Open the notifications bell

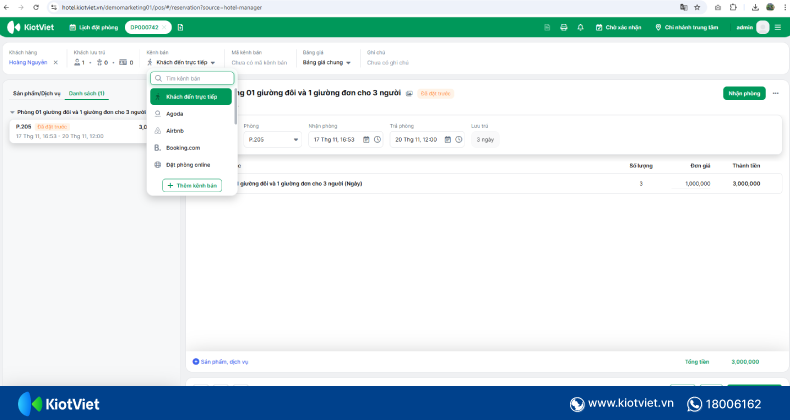point(580,27)
